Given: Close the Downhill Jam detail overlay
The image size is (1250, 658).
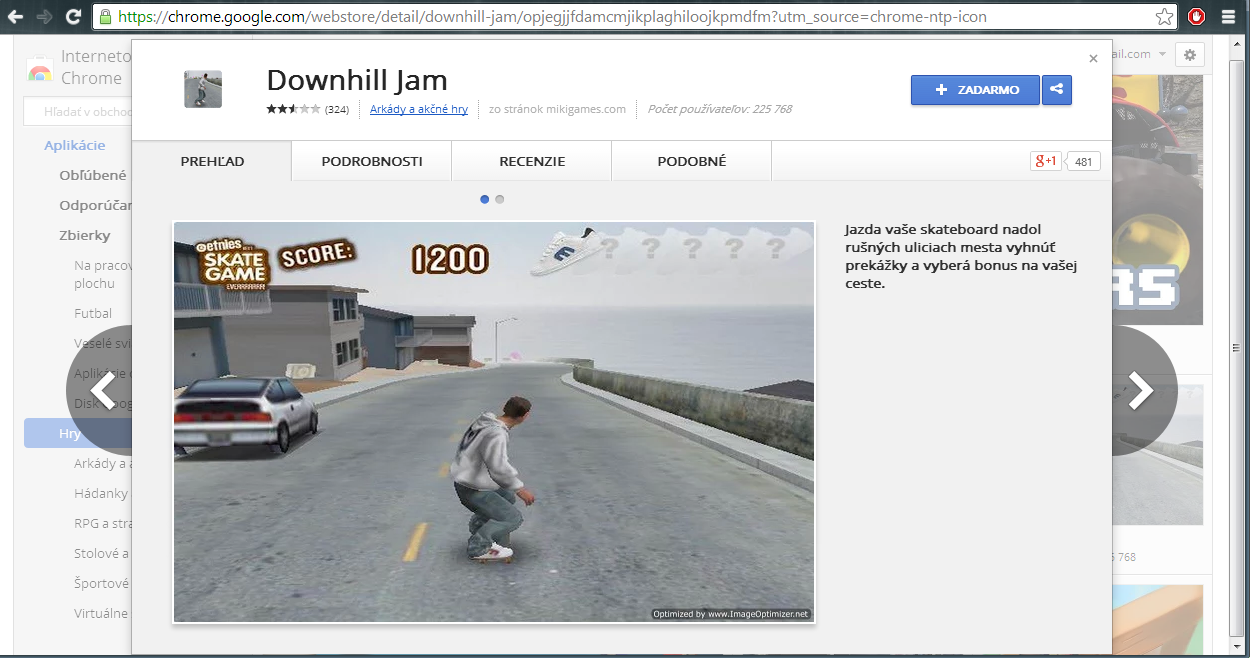Looking at the screenshot, I should coord(1093,59).
